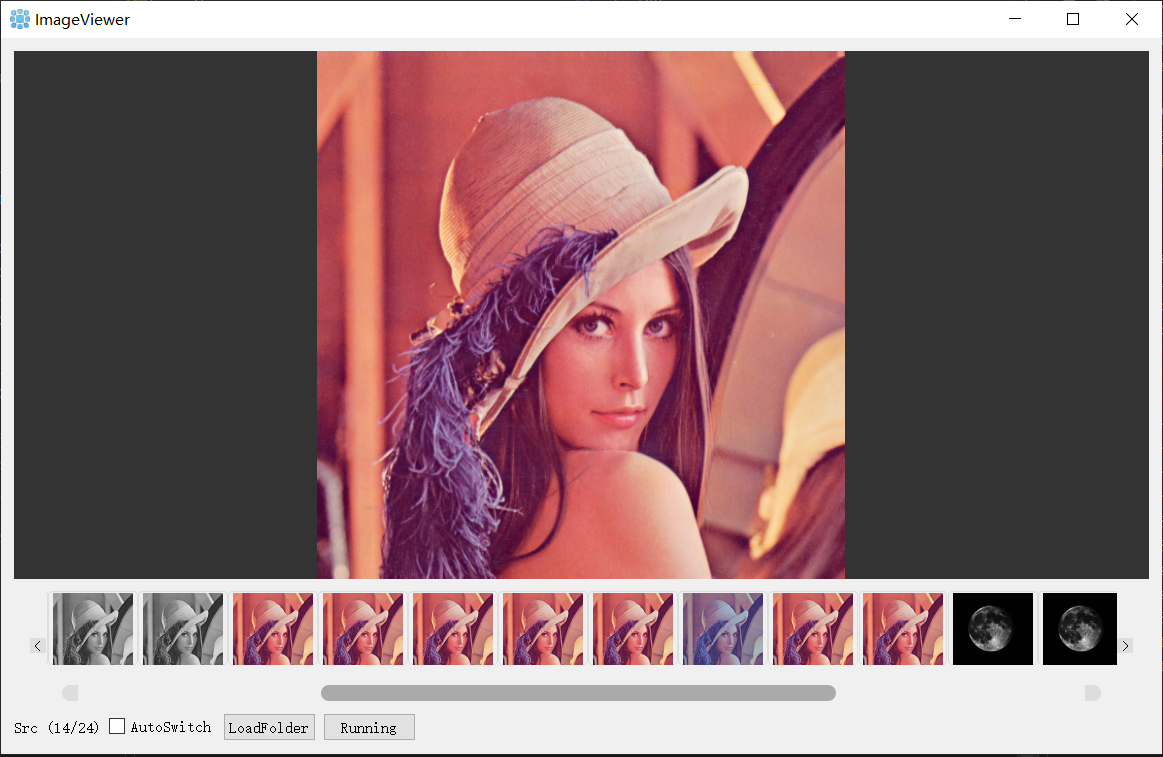Select the color Lena thumbnail right after the grayscale ones
1163x757 pixels.
(273, 629)
